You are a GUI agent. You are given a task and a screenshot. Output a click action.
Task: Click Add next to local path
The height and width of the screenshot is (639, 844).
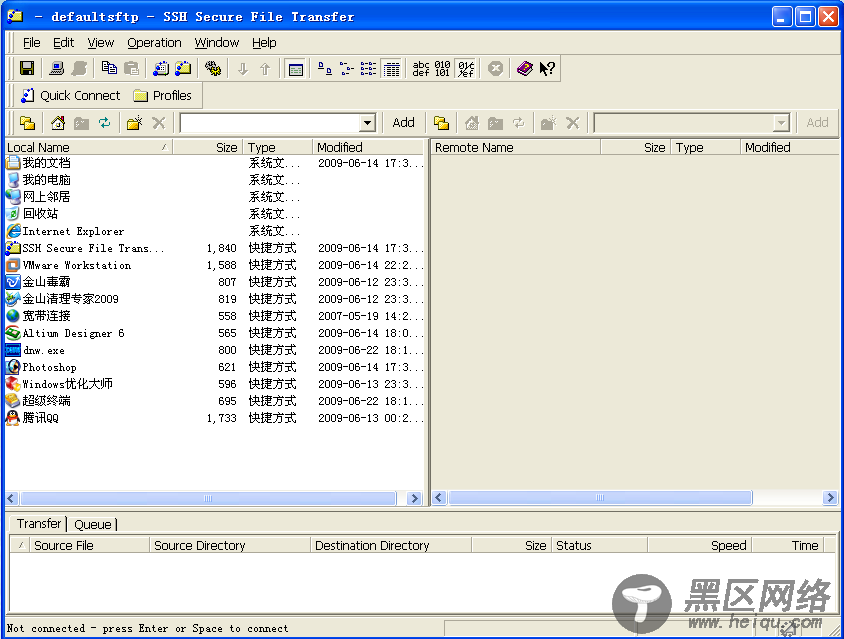point(403,123)
